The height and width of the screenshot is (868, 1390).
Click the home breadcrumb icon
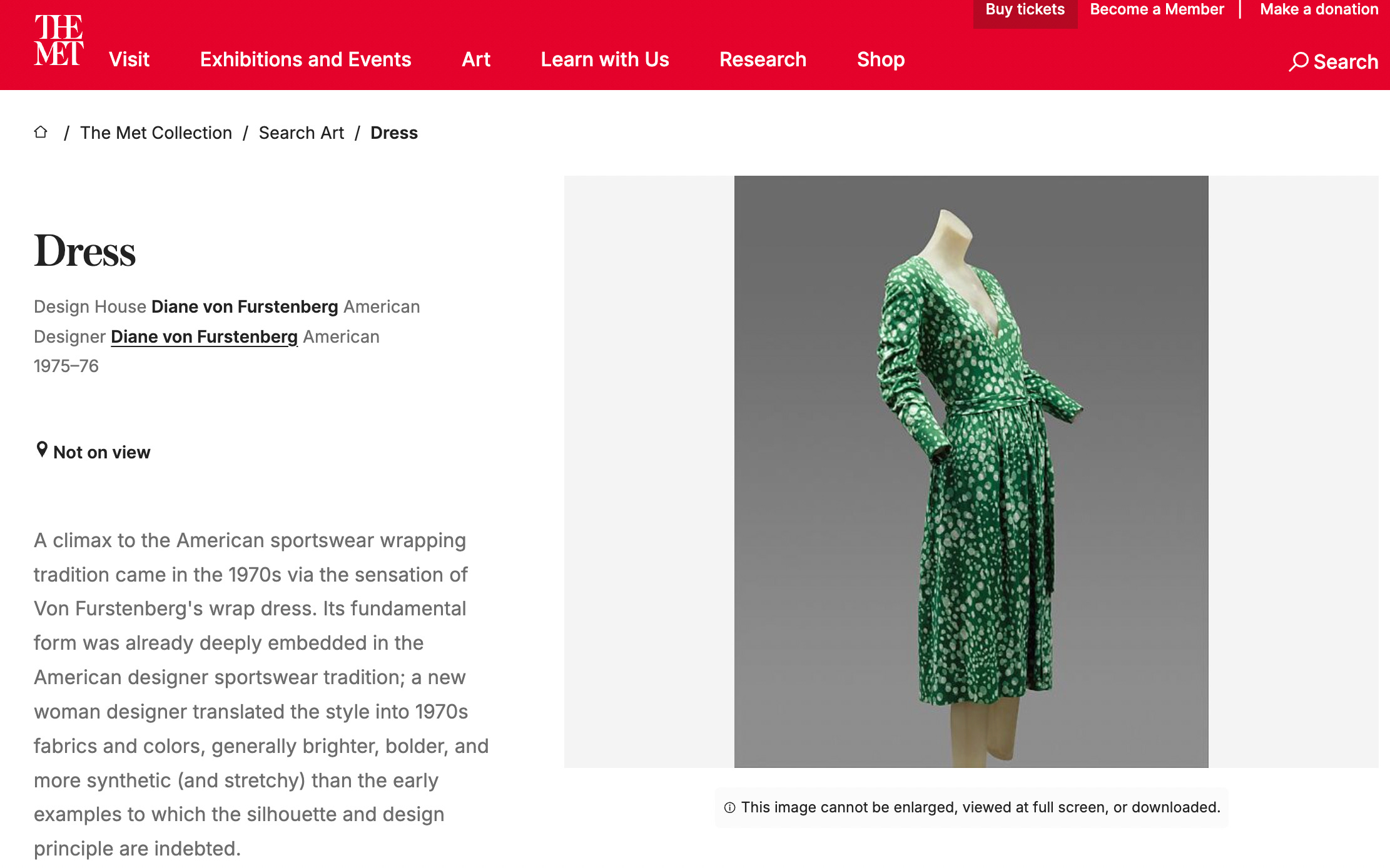[x=41, y=132]
